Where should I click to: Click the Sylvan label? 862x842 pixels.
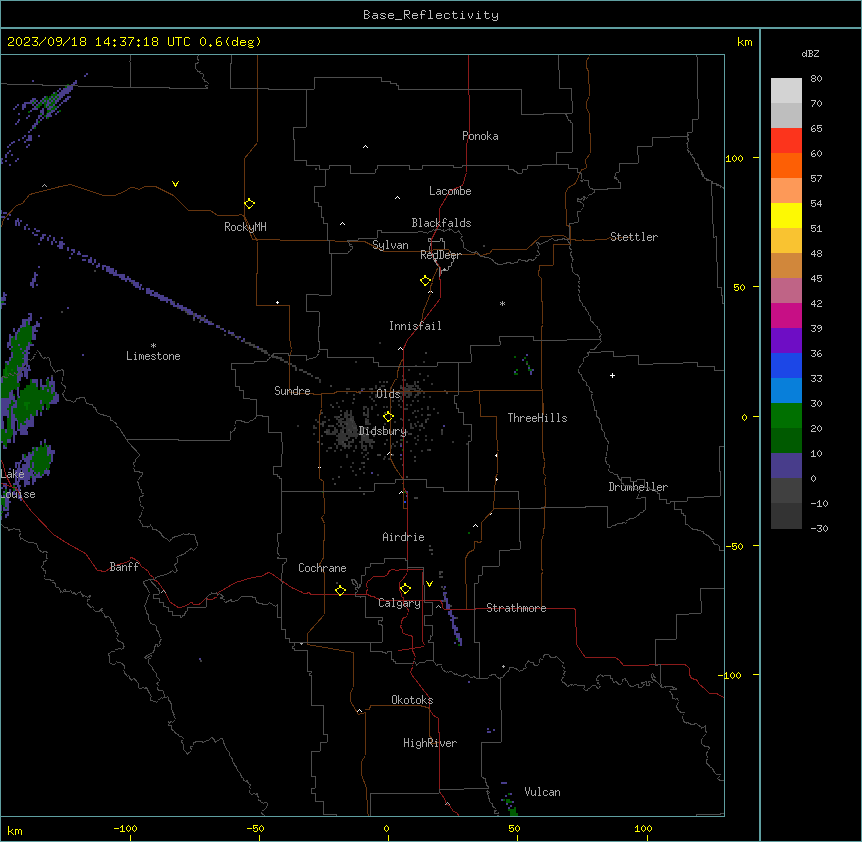click(390, 245)
